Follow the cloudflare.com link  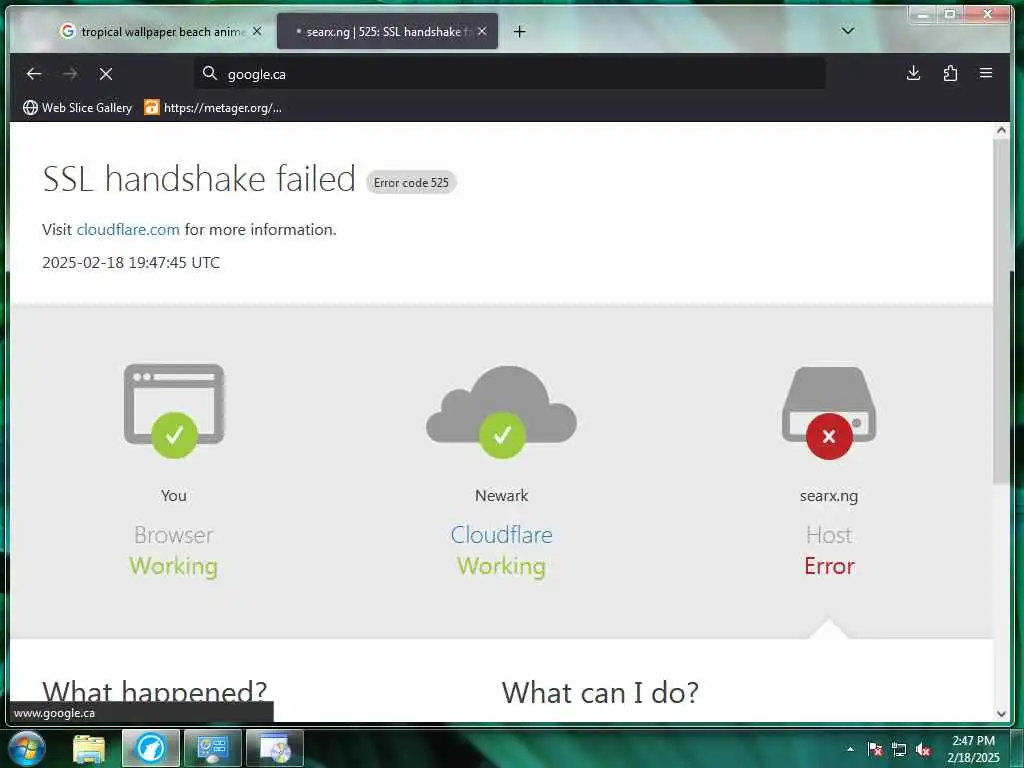(x=128, y=230)
